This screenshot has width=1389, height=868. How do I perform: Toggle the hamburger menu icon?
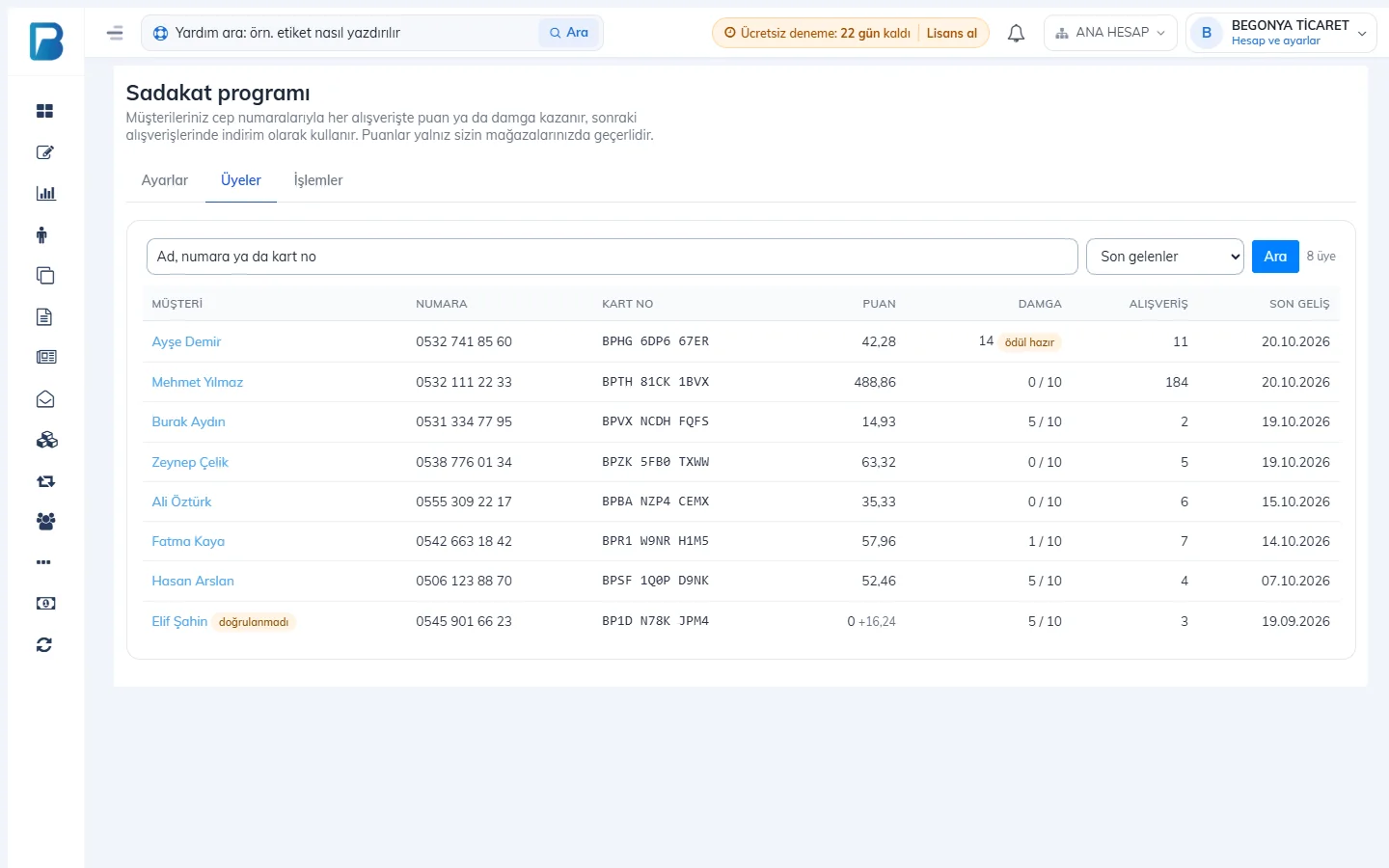tap(115, 33)
